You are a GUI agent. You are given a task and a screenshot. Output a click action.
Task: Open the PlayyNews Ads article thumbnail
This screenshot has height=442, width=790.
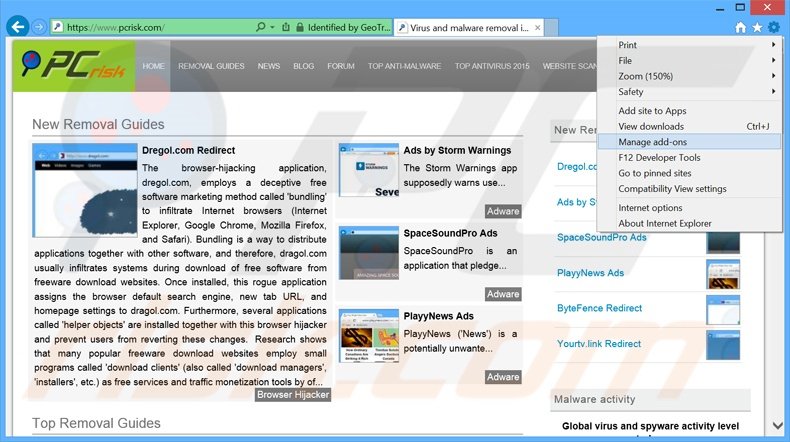coord(368,335)
